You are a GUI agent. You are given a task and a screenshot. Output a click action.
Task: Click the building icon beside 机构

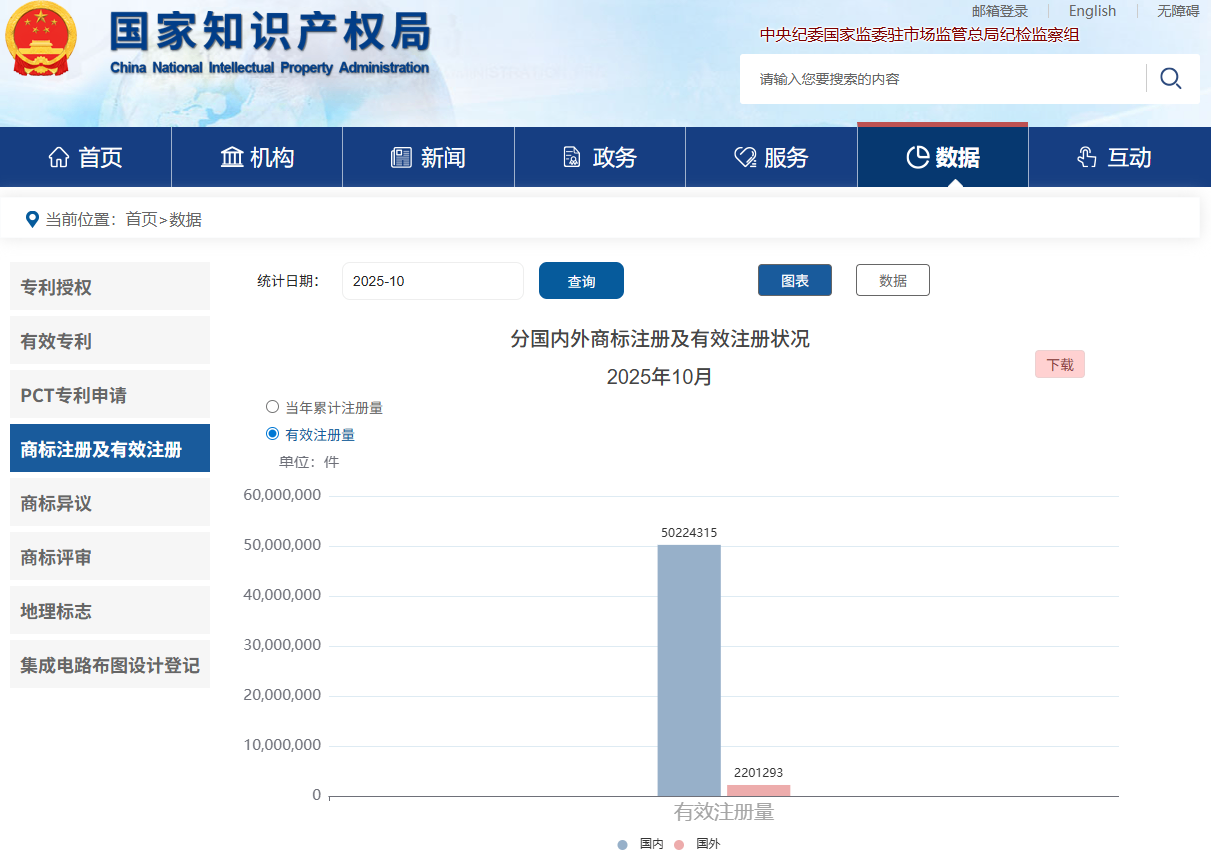click(232, 157)
